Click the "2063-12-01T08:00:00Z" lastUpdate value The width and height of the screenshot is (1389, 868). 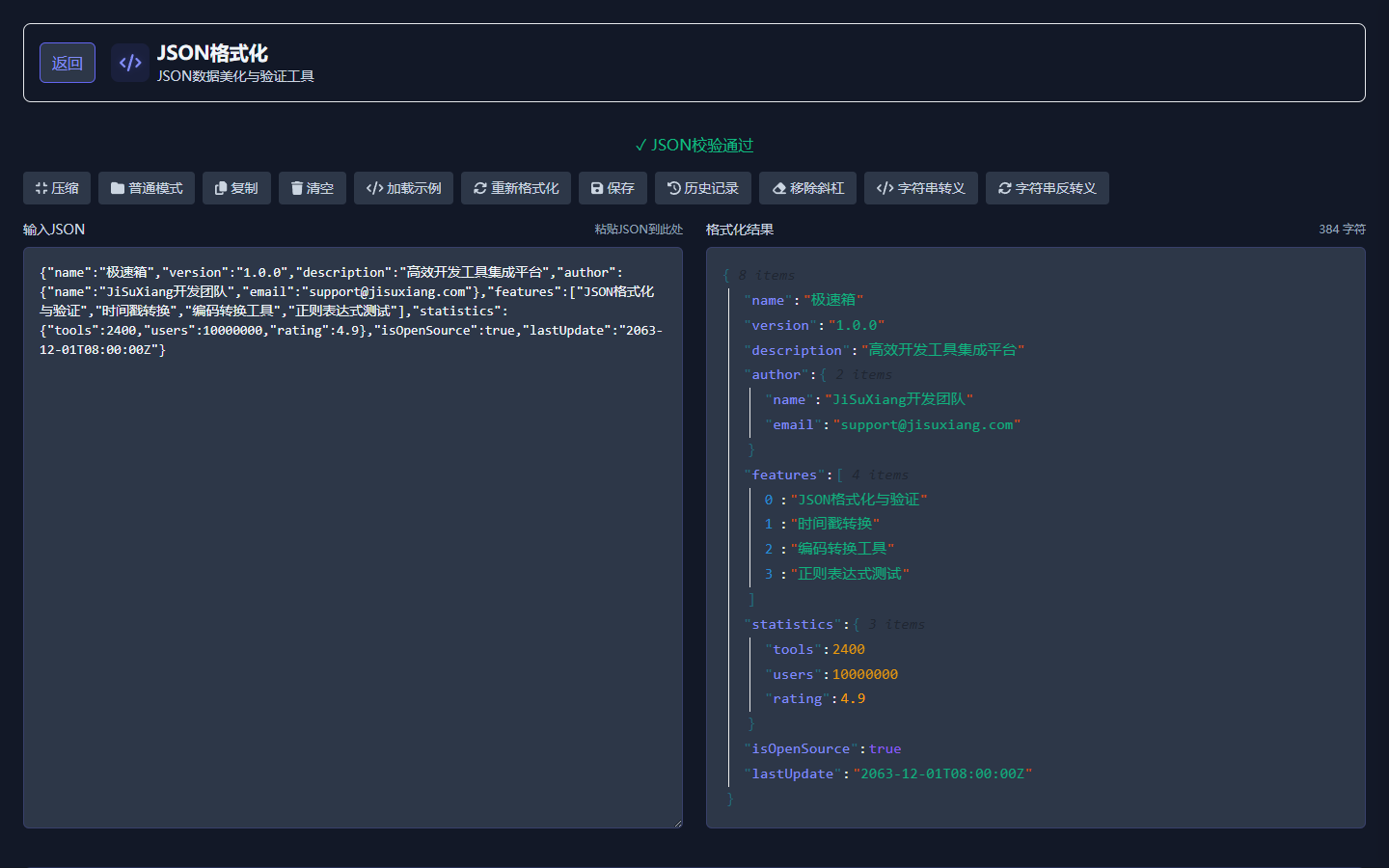[x=942, y=773]
